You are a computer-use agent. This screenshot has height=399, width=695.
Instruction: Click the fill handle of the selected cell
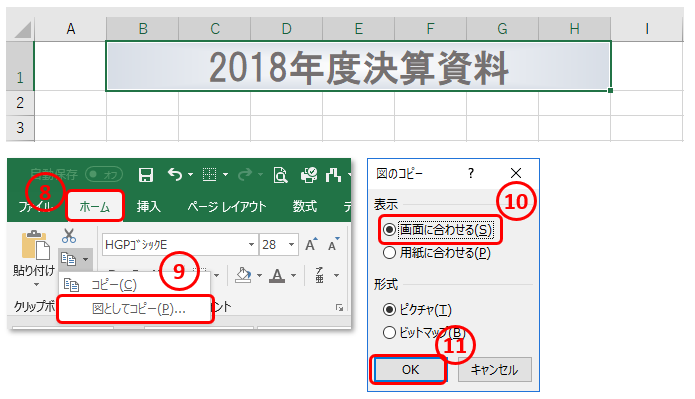coord(610,90)
